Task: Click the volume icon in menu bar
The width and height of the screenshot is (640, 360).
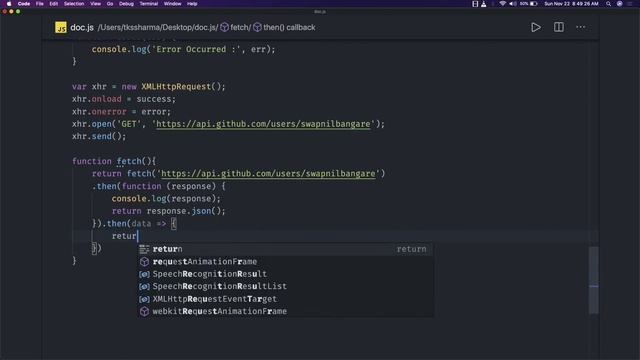Action: click(513, 4)
